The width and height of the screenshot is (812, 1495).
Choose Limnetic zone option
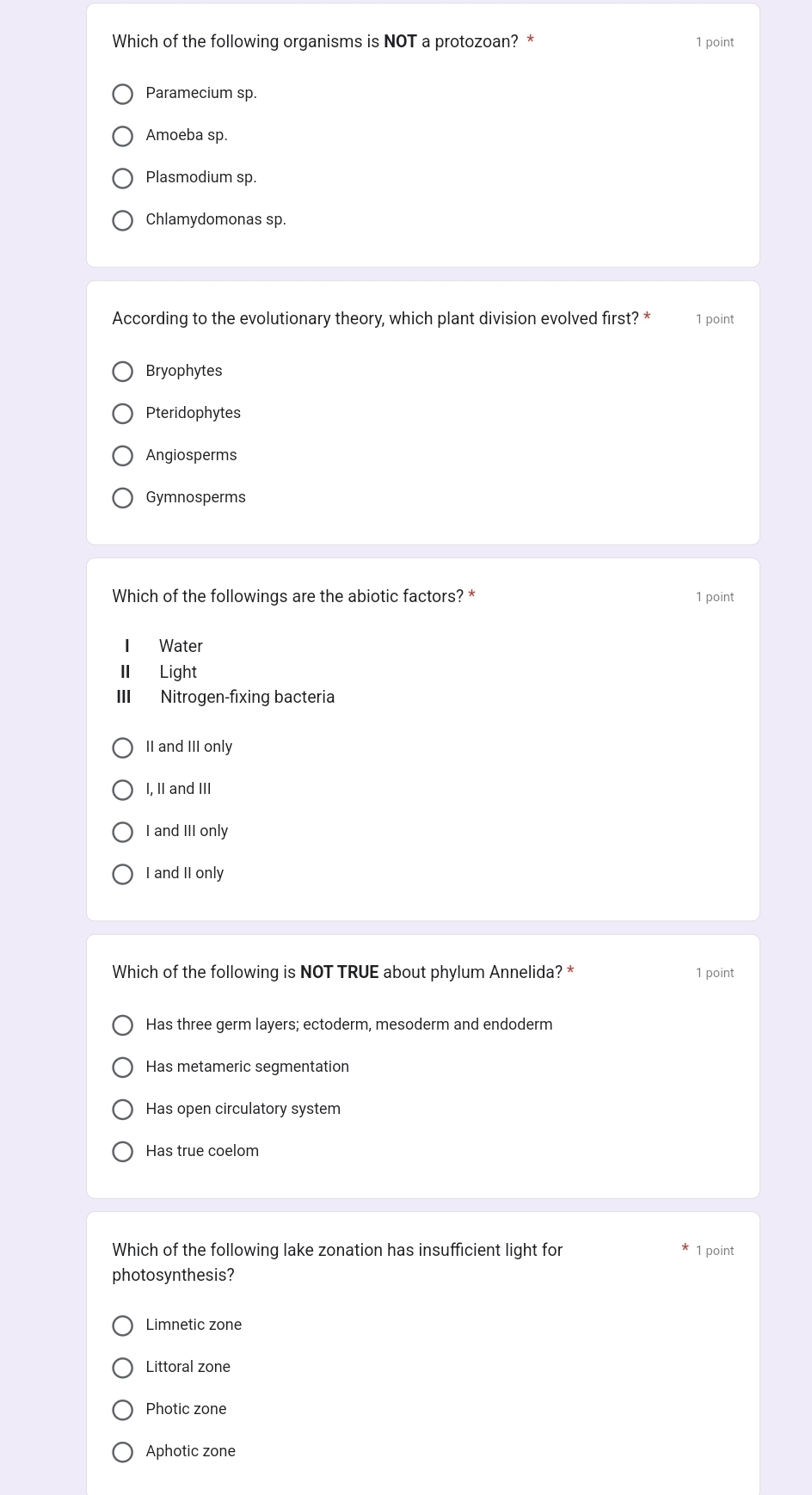pyautogui.click(x=123, y=1326)
